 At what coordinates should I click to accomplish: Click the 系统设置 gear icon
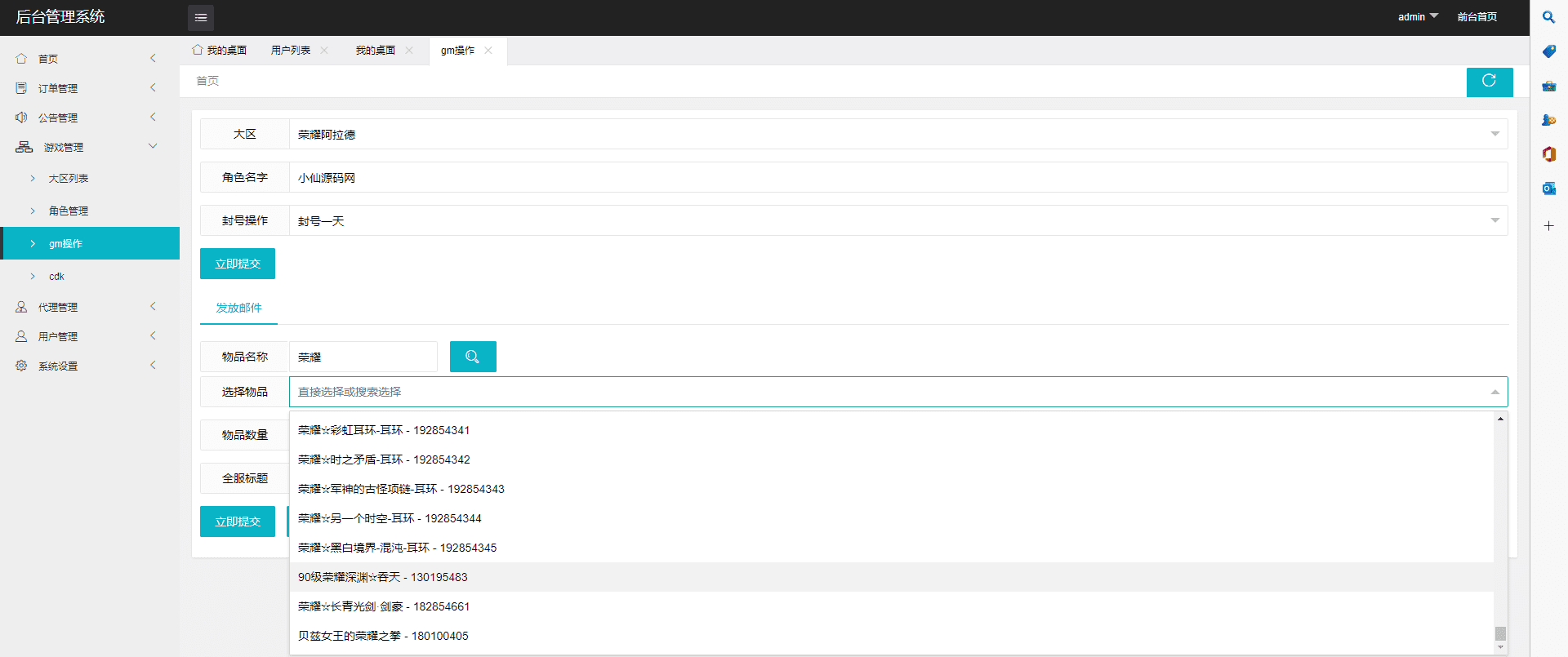click(x=21, y=366)
